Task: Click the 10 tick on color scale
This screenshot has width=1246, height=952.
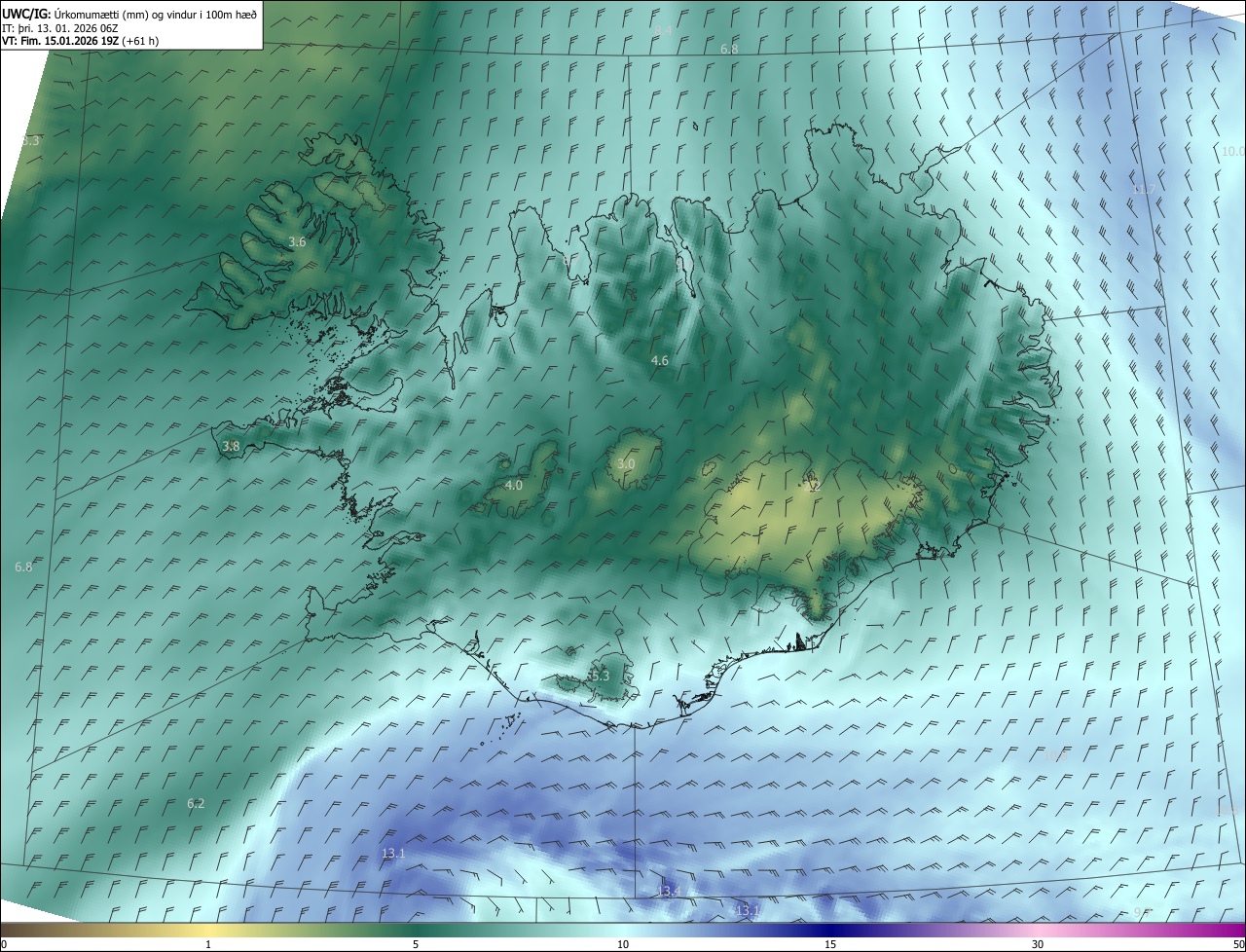Action: (623, 944)
